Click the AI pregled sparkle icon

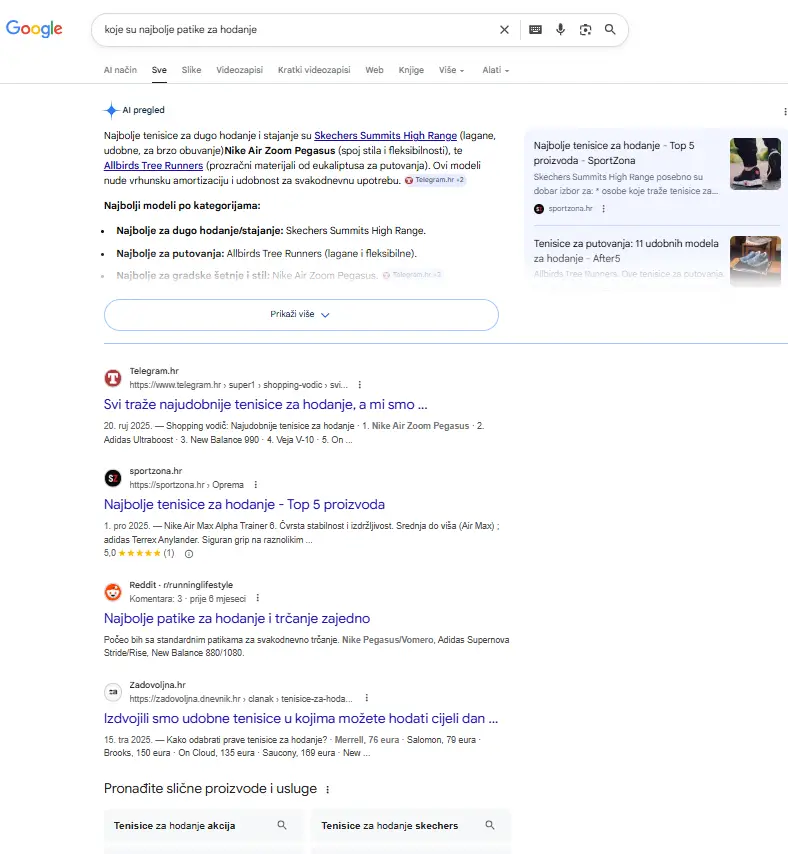coord(111,110)
